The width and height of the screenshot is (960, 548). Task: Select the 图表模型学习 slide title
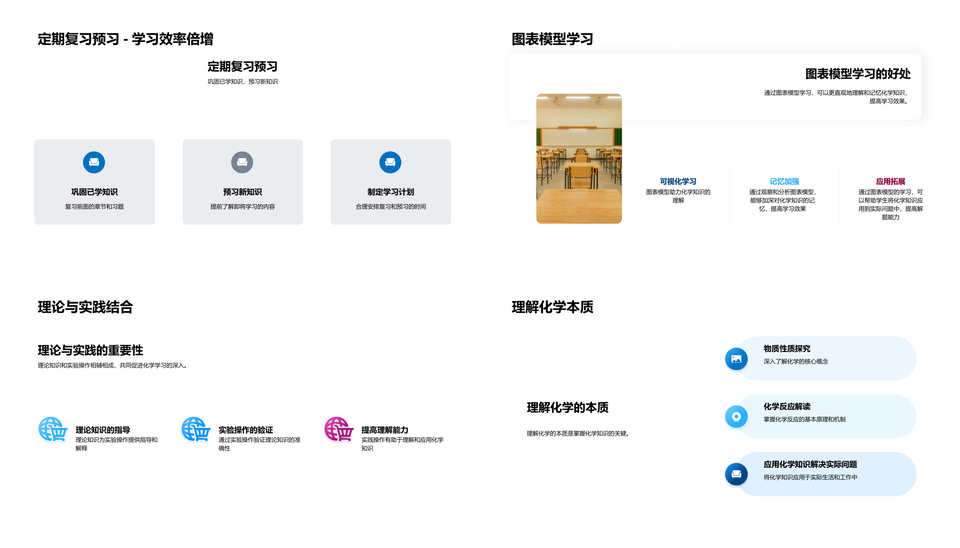pyautogui.click(x=552, y=39)
